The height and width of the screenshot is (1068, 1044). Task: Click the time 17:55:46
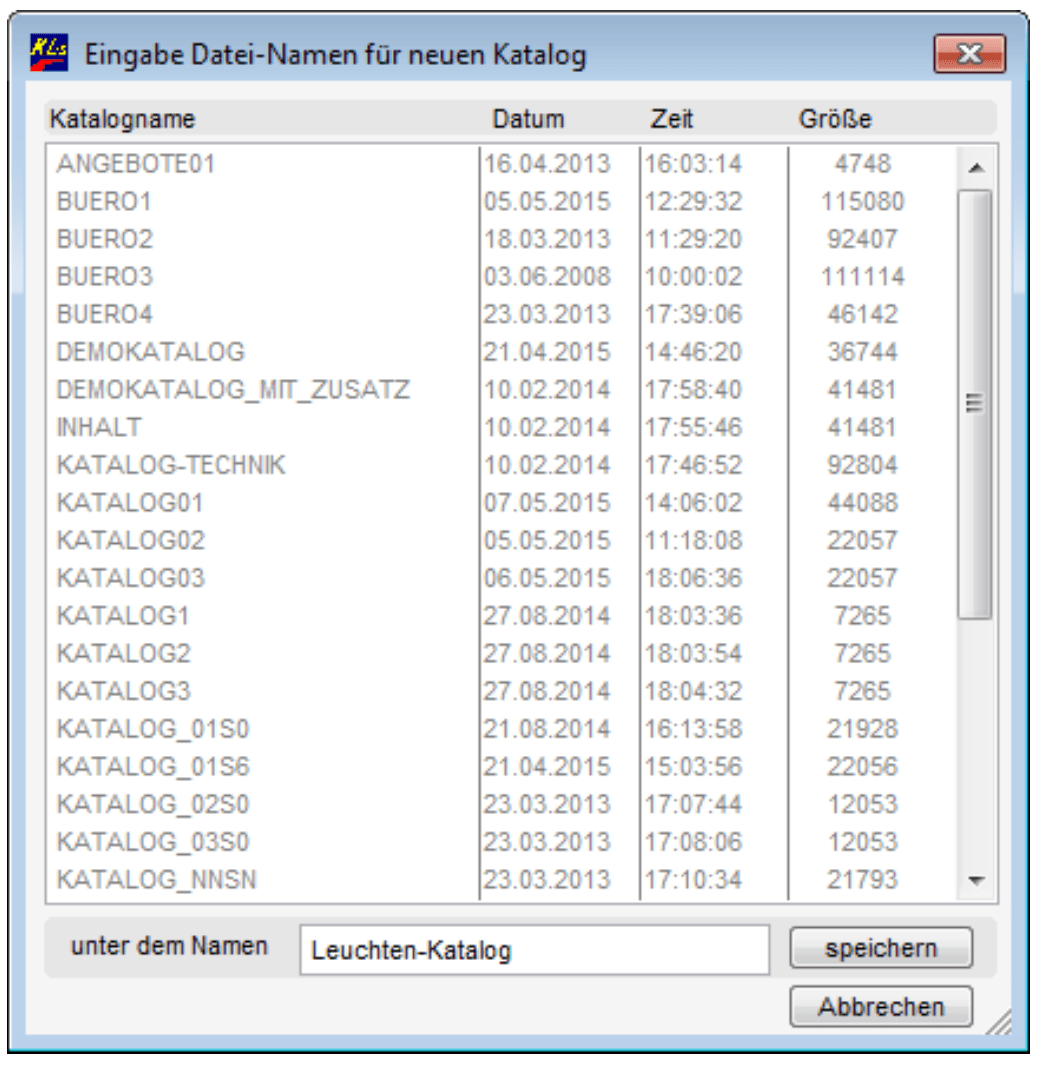(693, 427)
